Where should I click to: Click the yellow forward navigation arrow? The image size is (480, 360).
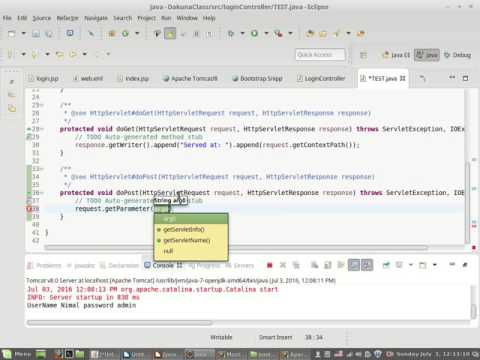[x=73, y=54]
